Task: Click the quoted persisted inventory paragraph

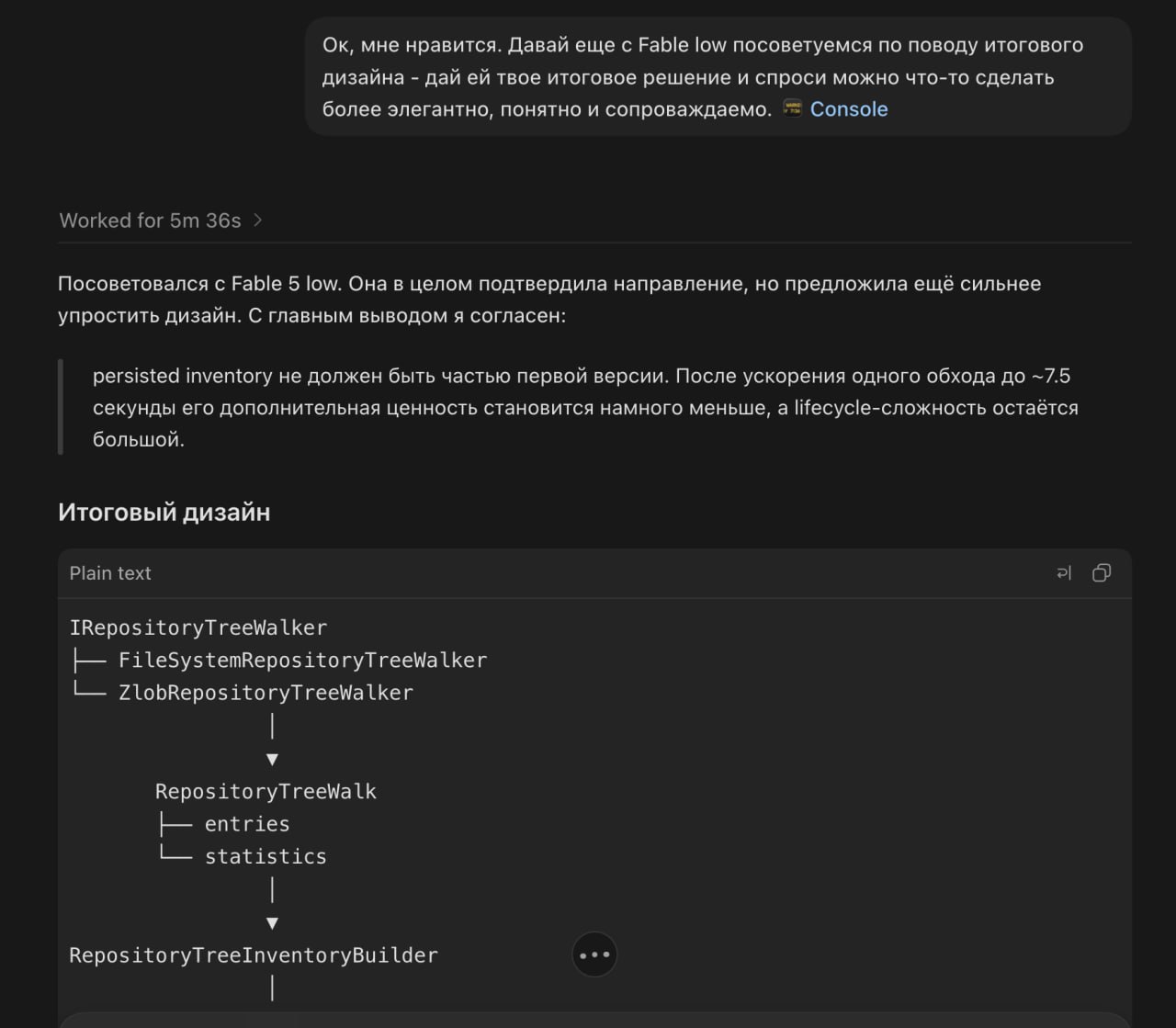Action: point(585,407)
